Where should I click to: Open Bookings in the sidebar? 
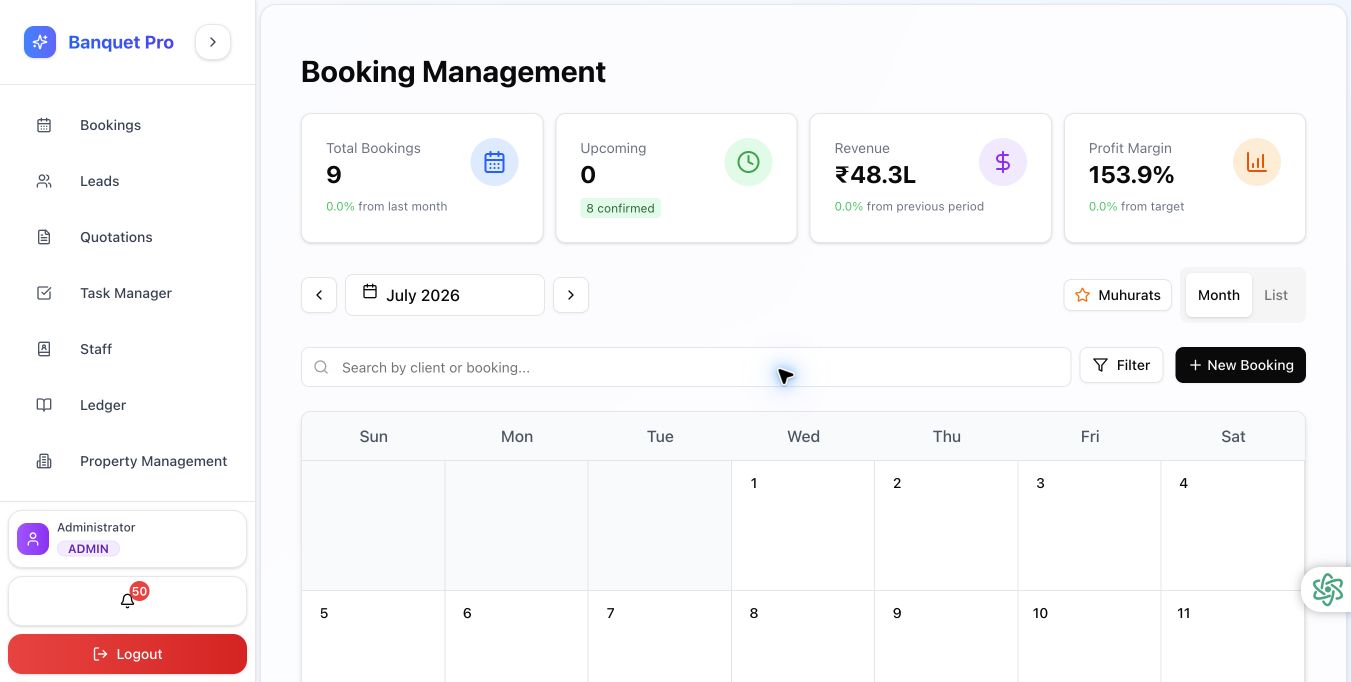click(128, 125)
